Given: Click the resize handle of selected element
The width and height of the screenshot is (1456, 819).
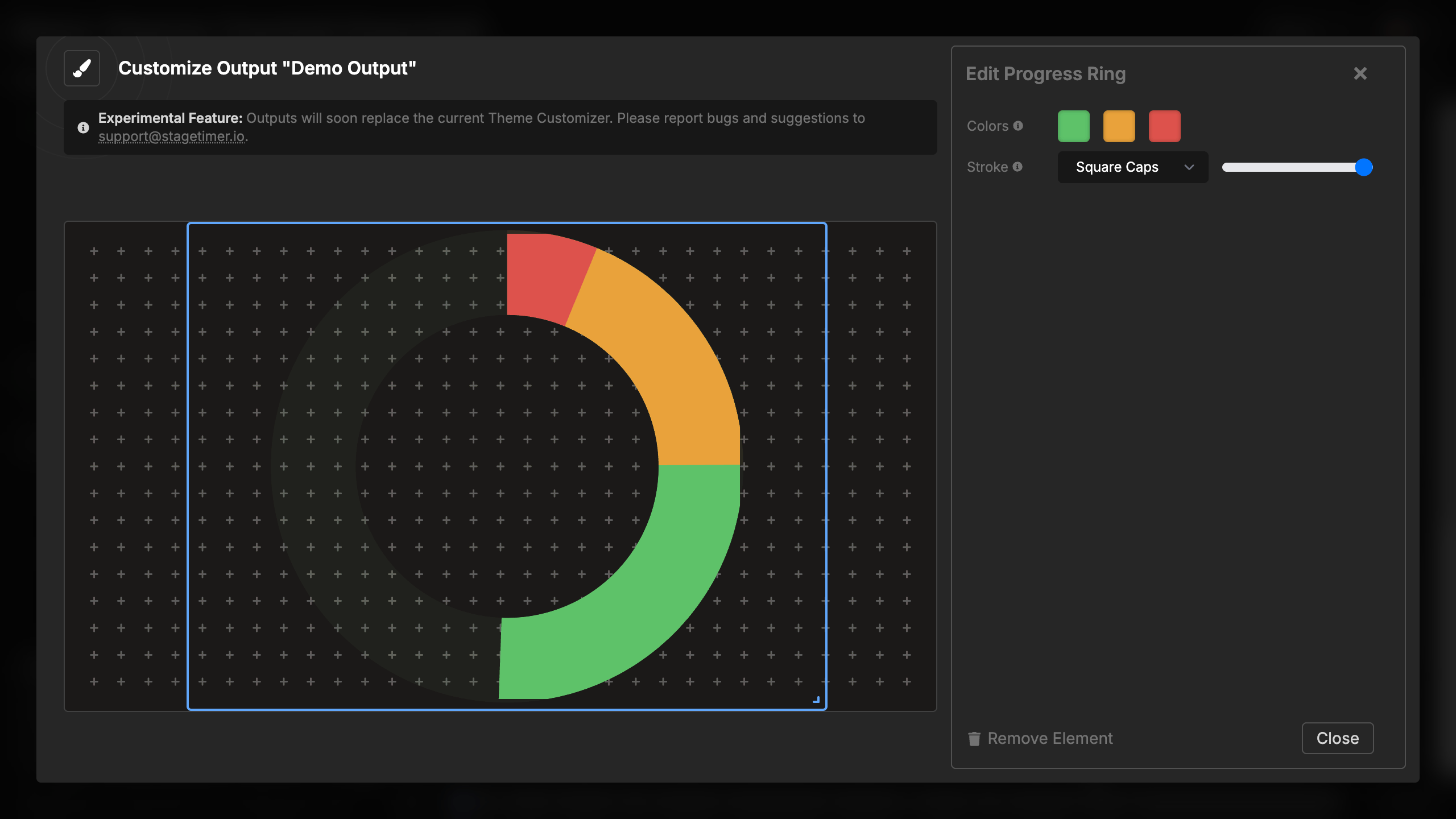Looking at the screenshot, I should [816, 700].
